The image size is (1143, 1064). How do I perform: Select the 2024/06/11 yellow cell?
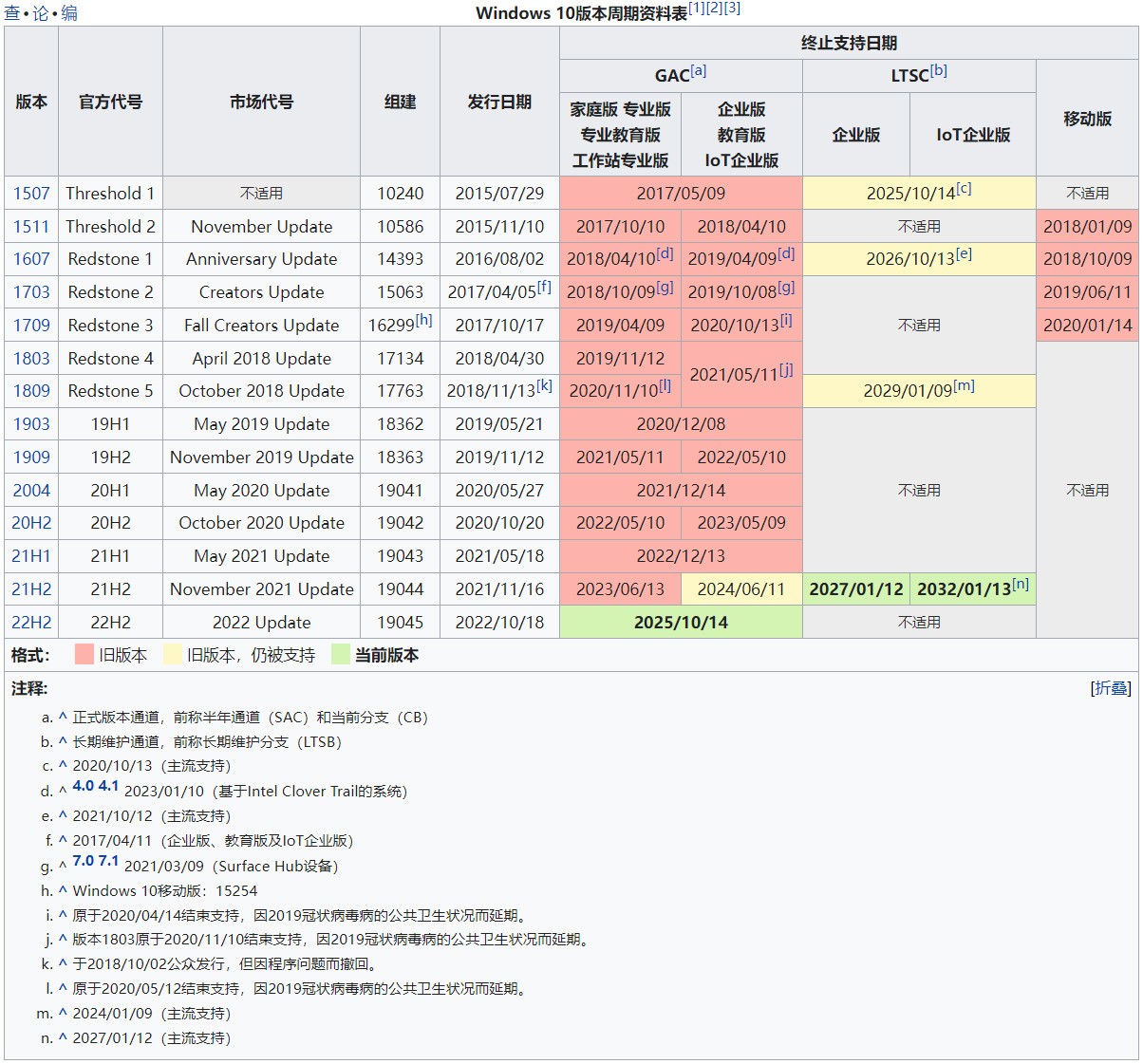741,589
